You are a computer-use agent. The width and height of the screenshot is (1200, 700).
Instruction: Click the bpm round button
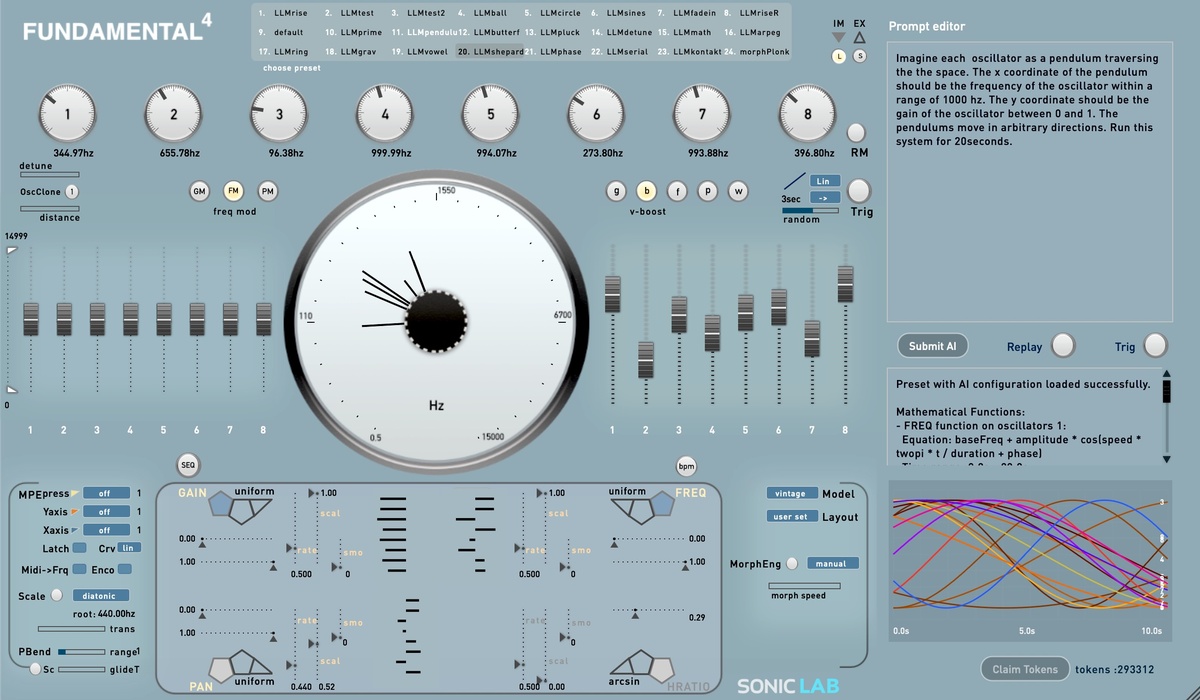tap(686, 465)
